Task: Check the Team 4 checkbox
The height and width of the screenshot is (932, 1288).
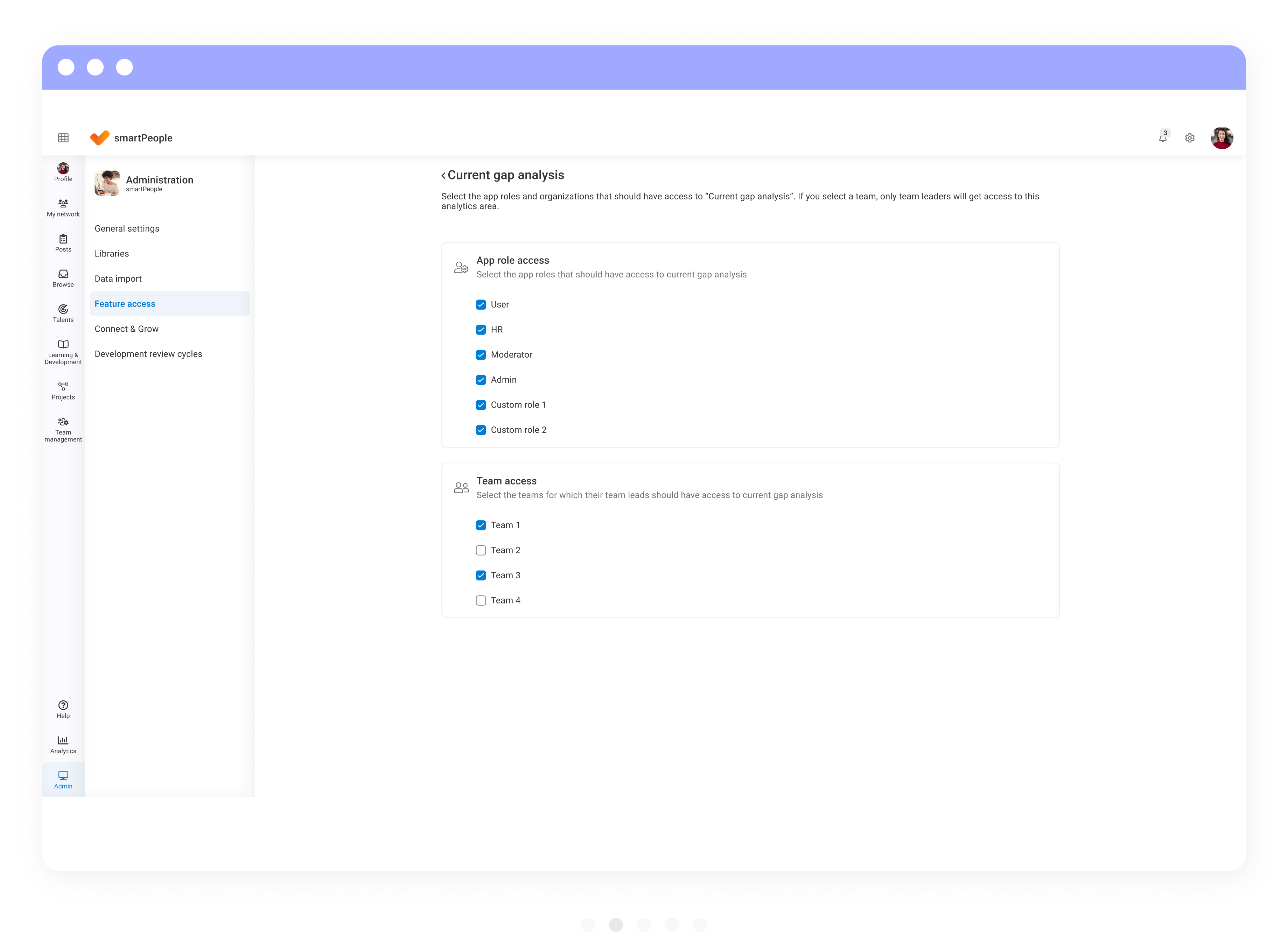Action: click(x=481, y=600)
